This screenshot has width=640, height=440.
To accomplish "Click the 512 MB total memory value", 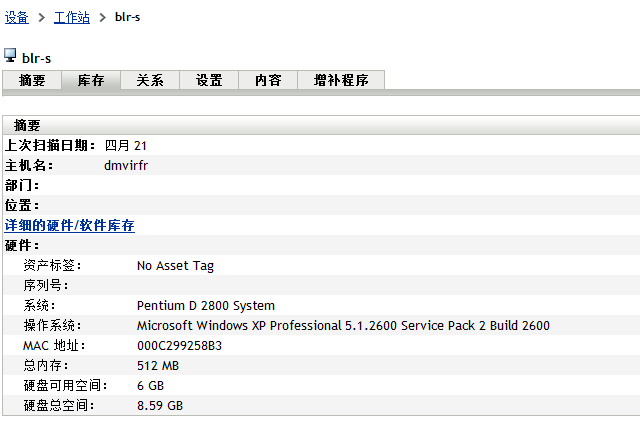I will (x=158, y=366).
